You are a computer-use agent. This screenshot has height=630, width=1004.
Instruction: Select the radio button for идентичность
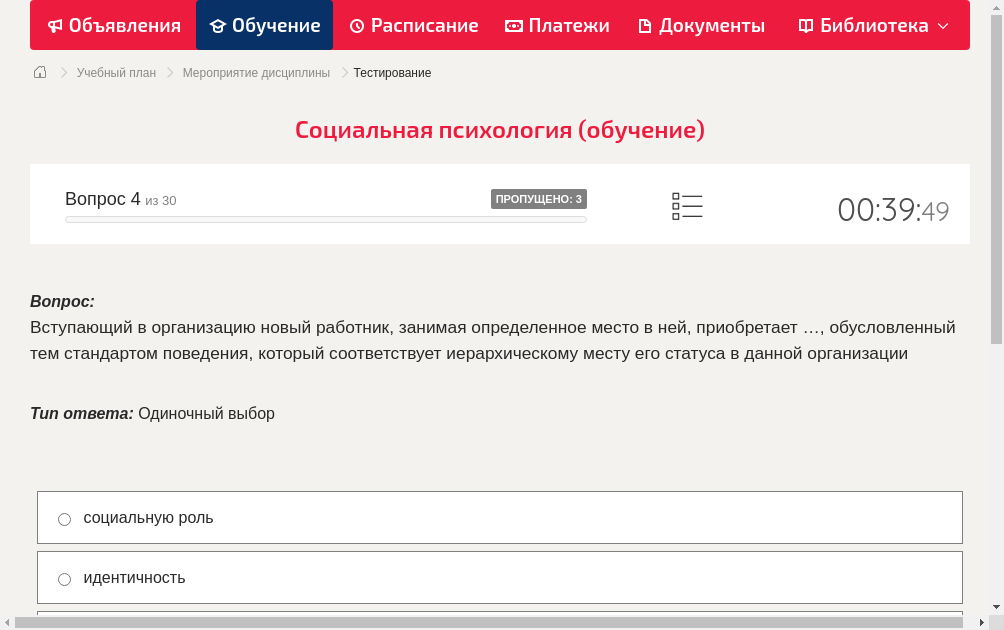pos(64,579)
